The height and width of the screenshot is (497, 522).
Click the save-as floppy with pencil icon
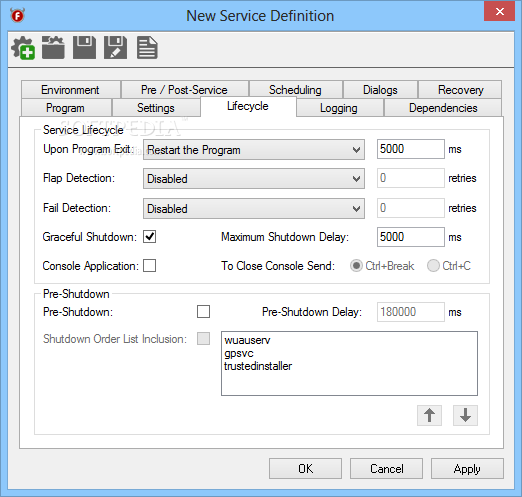coord(115,48)
